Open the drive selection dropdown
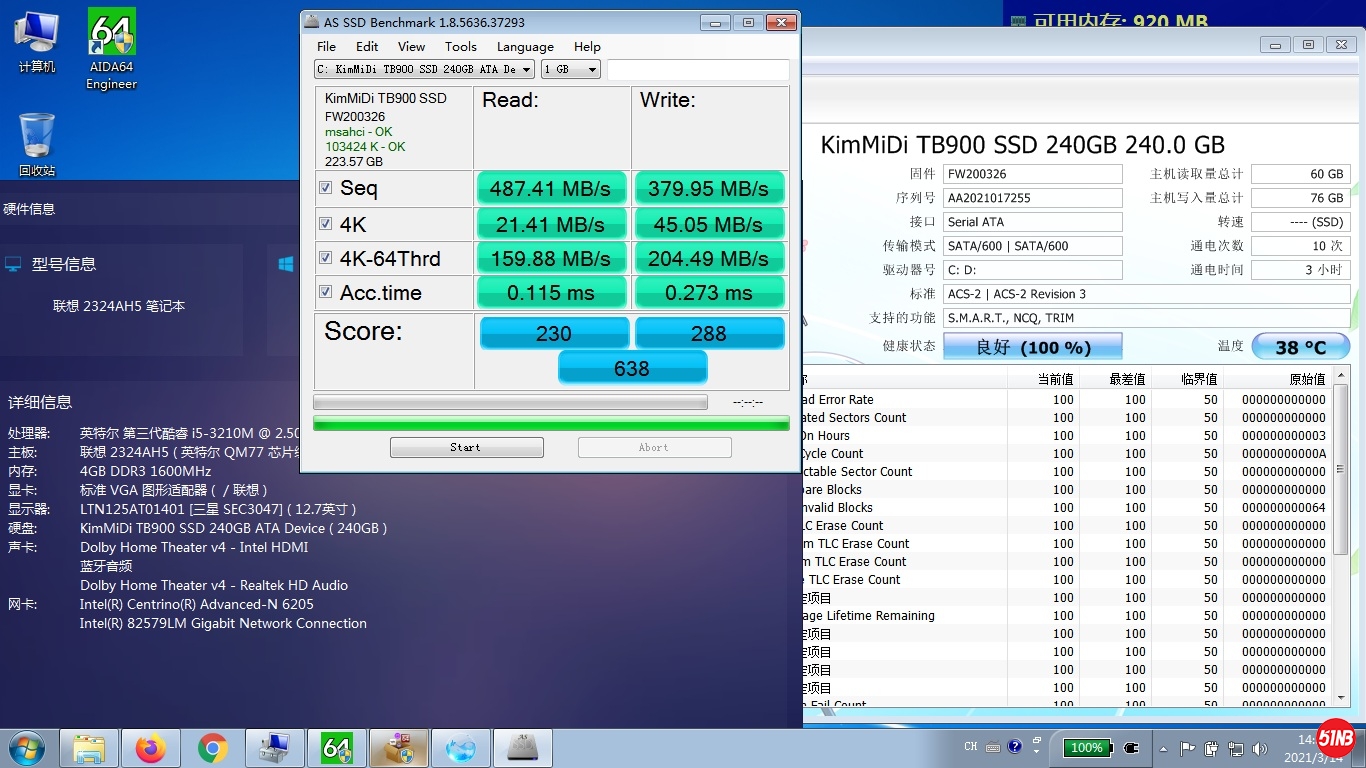This screenshot has width=1366, height=768. click(424, 69)
